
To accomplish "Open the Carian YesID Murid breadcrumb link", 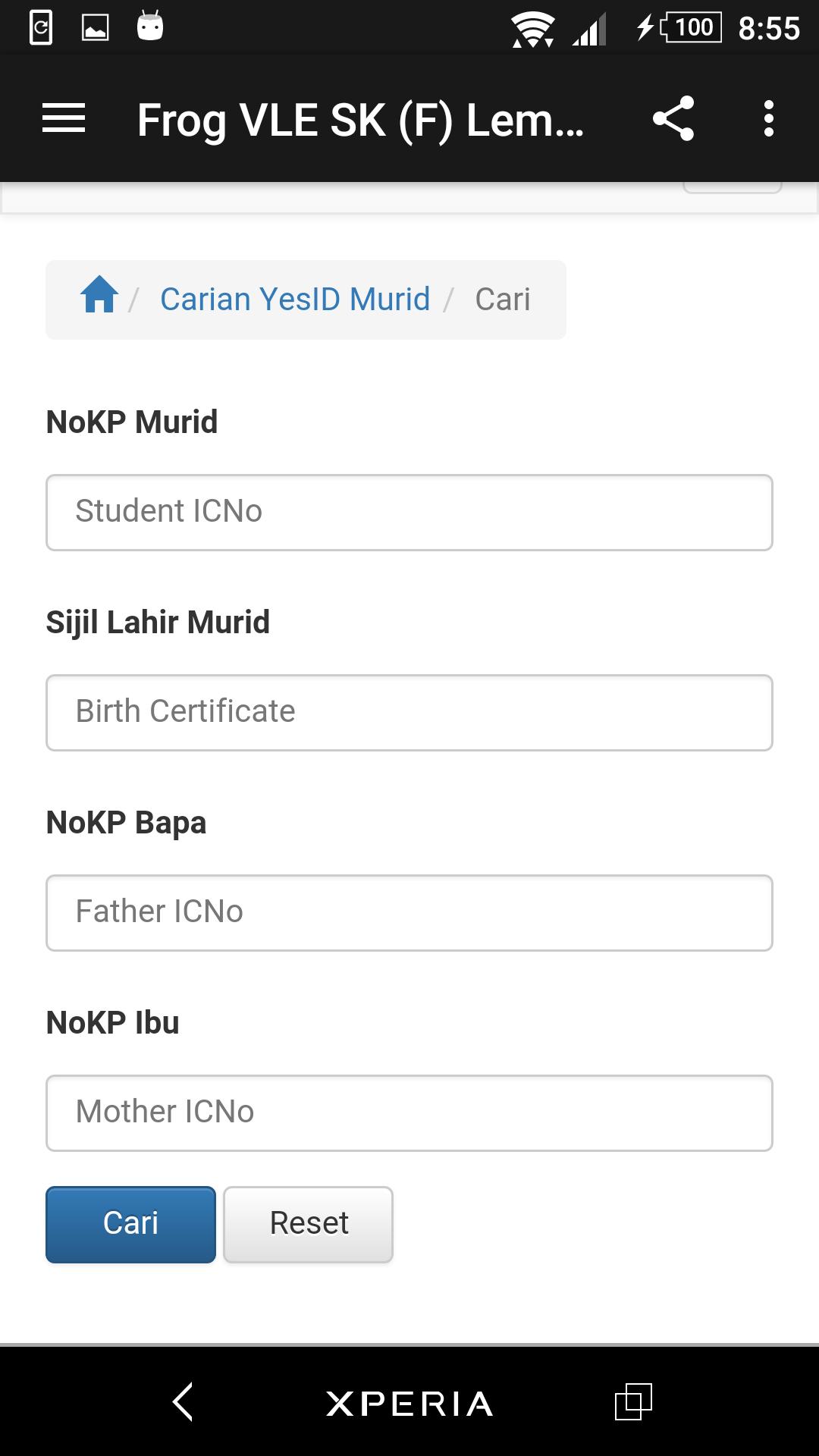I will tap(295, 299).
